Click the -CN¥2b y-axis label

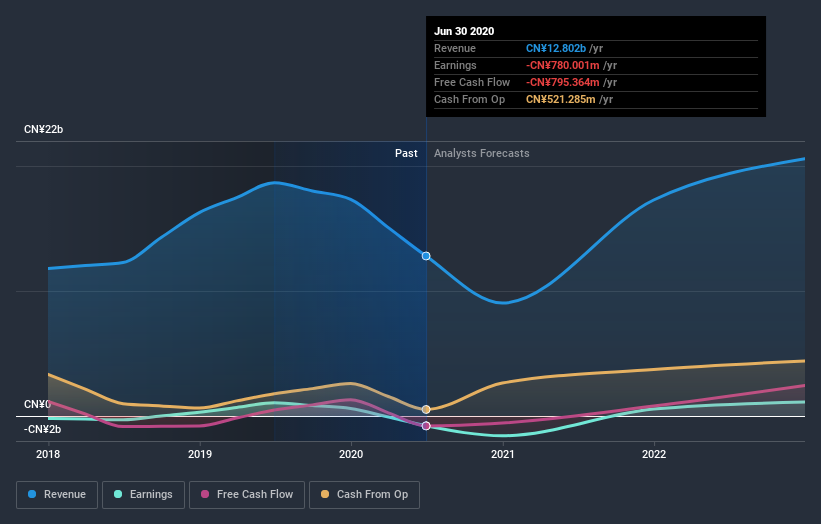coord(42,429)
